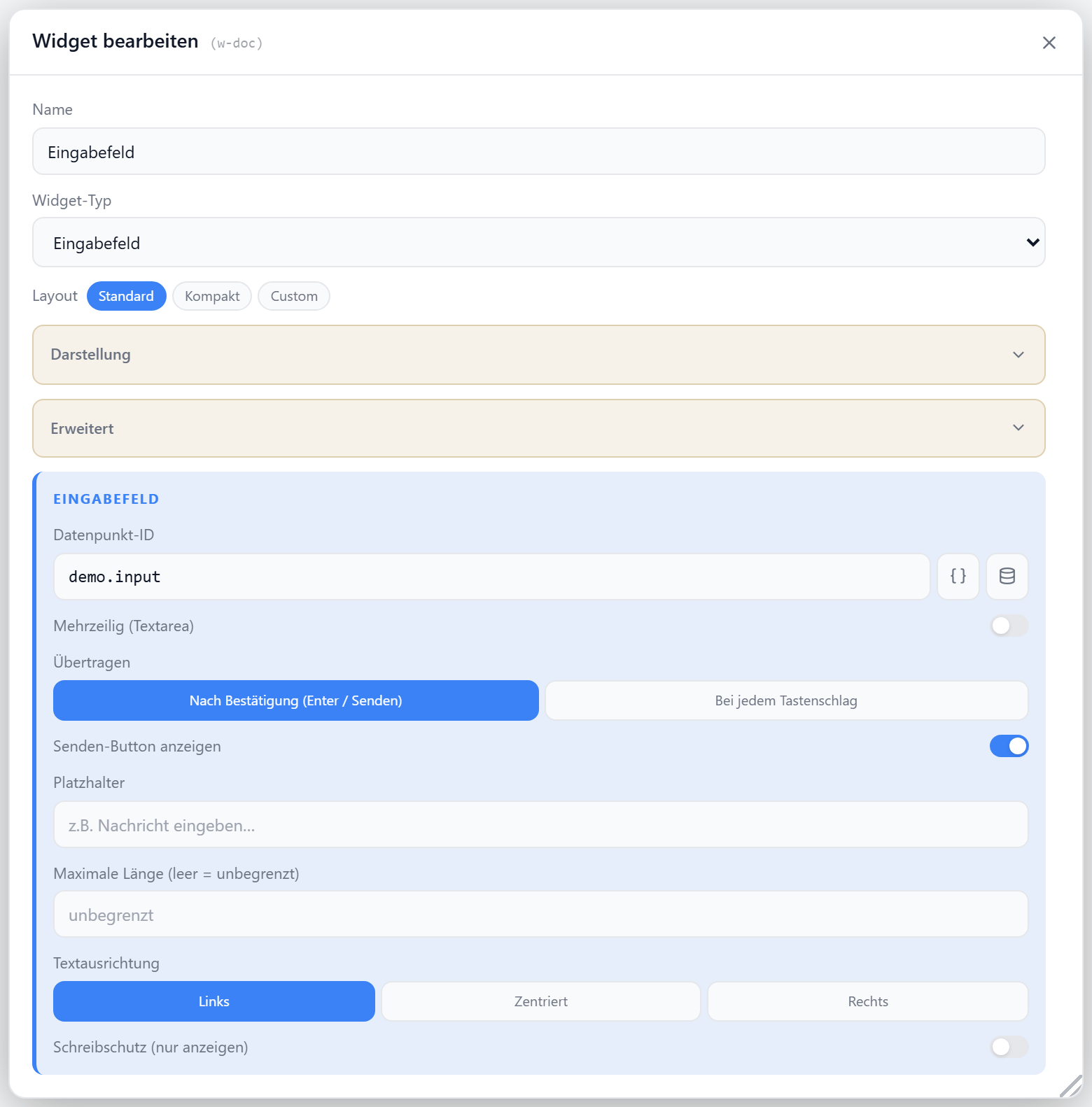The image size is (1092, 1107).
Task: Set text alignment to Rechts
Action: tap(868, 1001)
